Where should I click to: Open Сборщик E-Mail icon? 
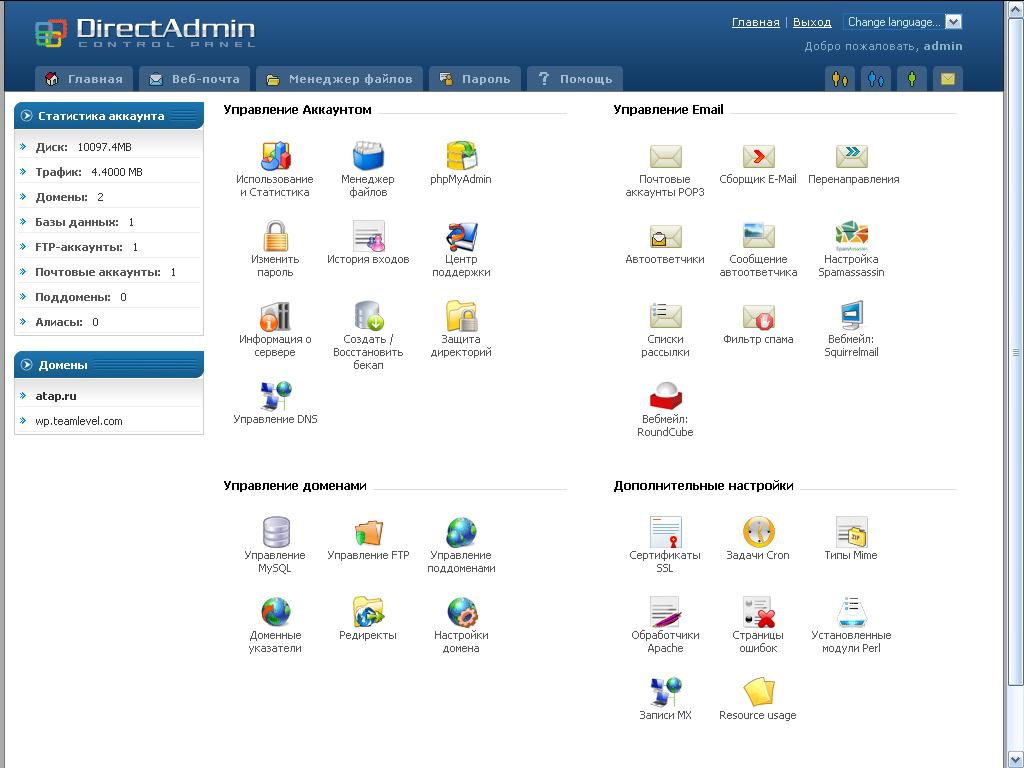tap(758, 156)
